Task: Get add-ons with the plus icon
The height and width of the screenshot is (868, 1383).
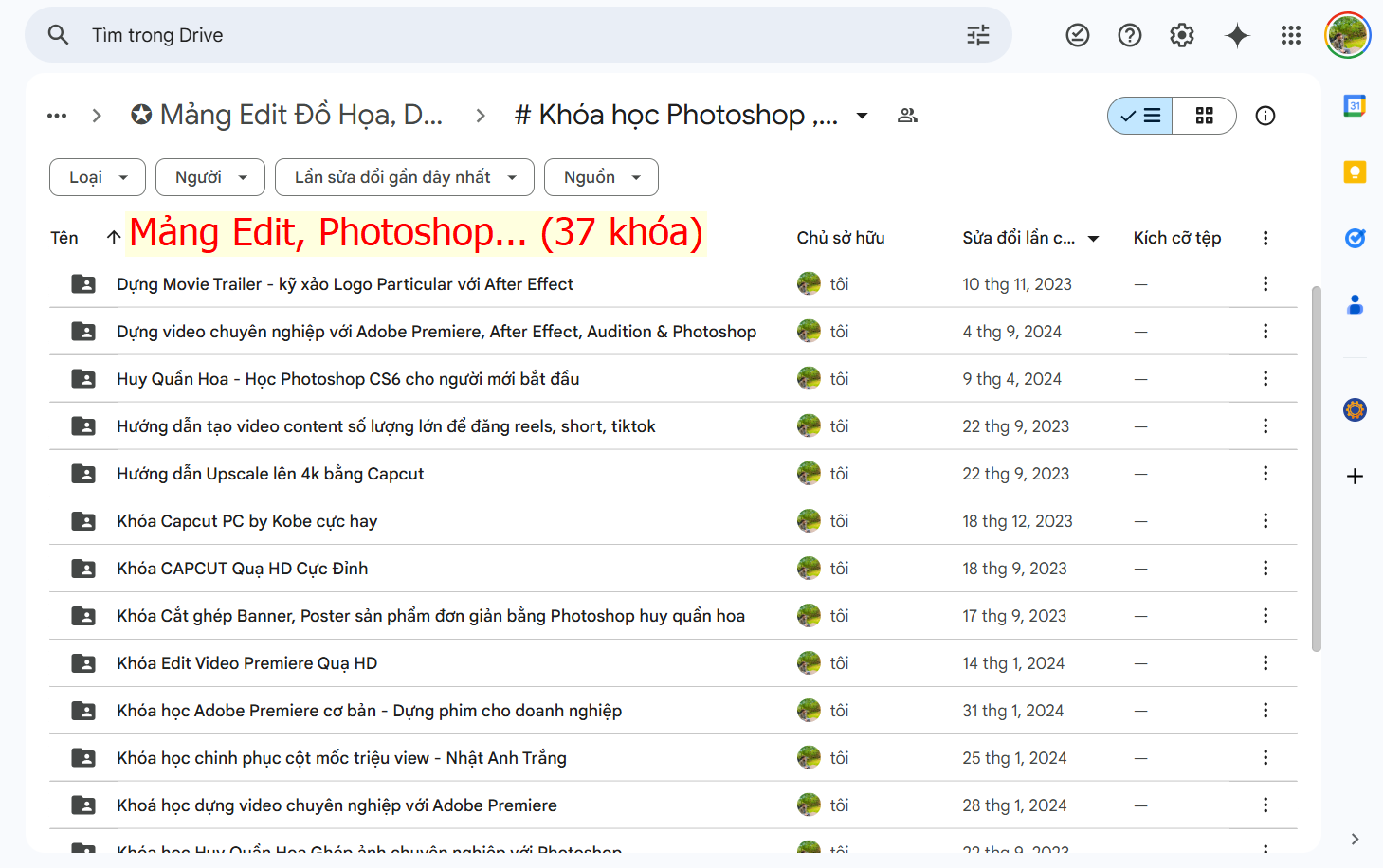Action: [1355, 476]
